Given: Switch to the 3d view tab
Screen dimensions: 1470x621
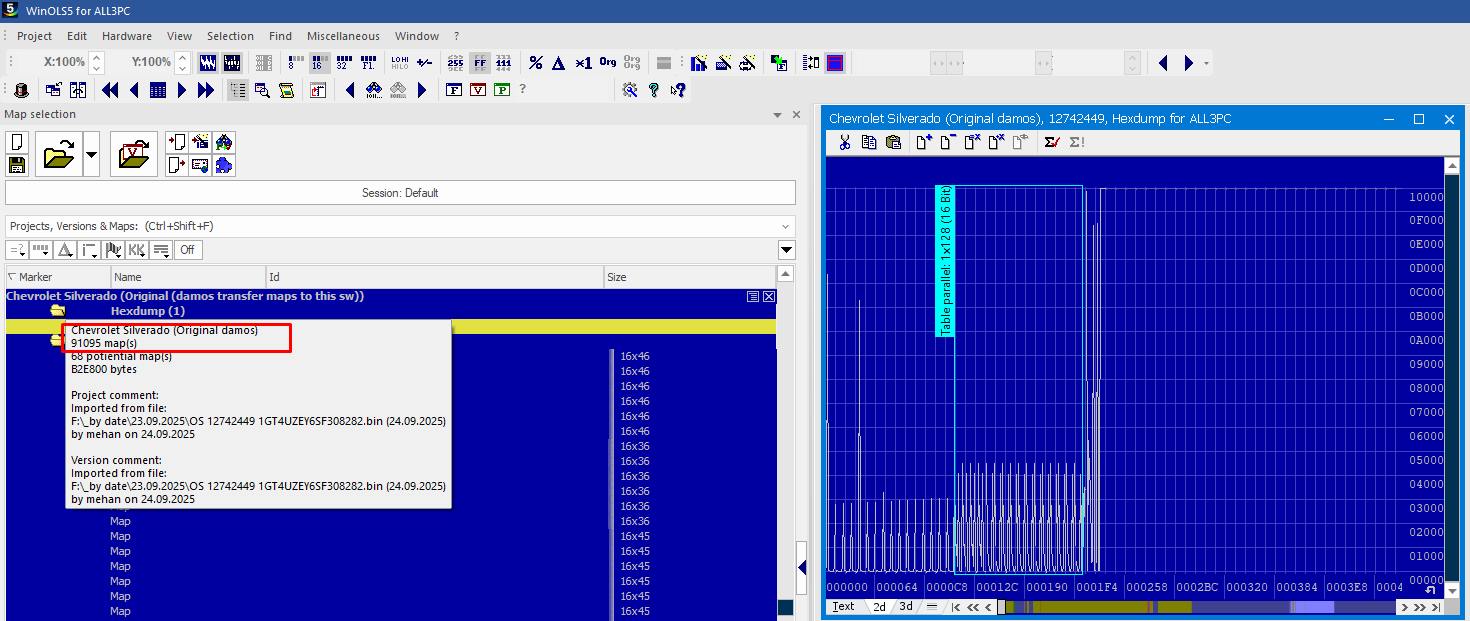Looking at the screenshot, I should [x=906, y=606].
